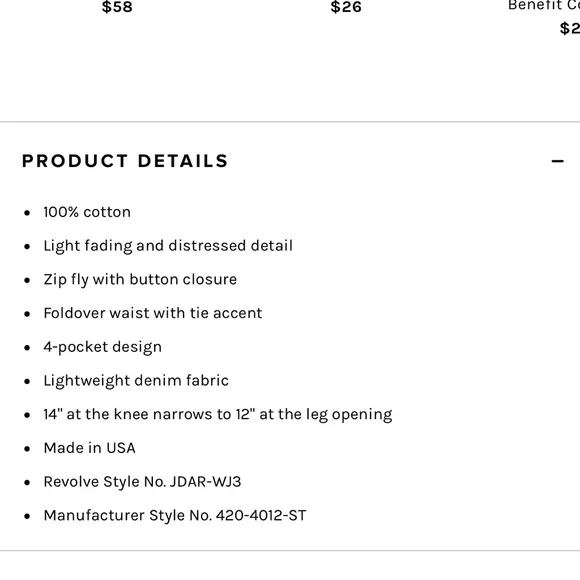Viewport: 580px width, 580px height.
Task: Click the Made in USA item
Action: [90, 448]
